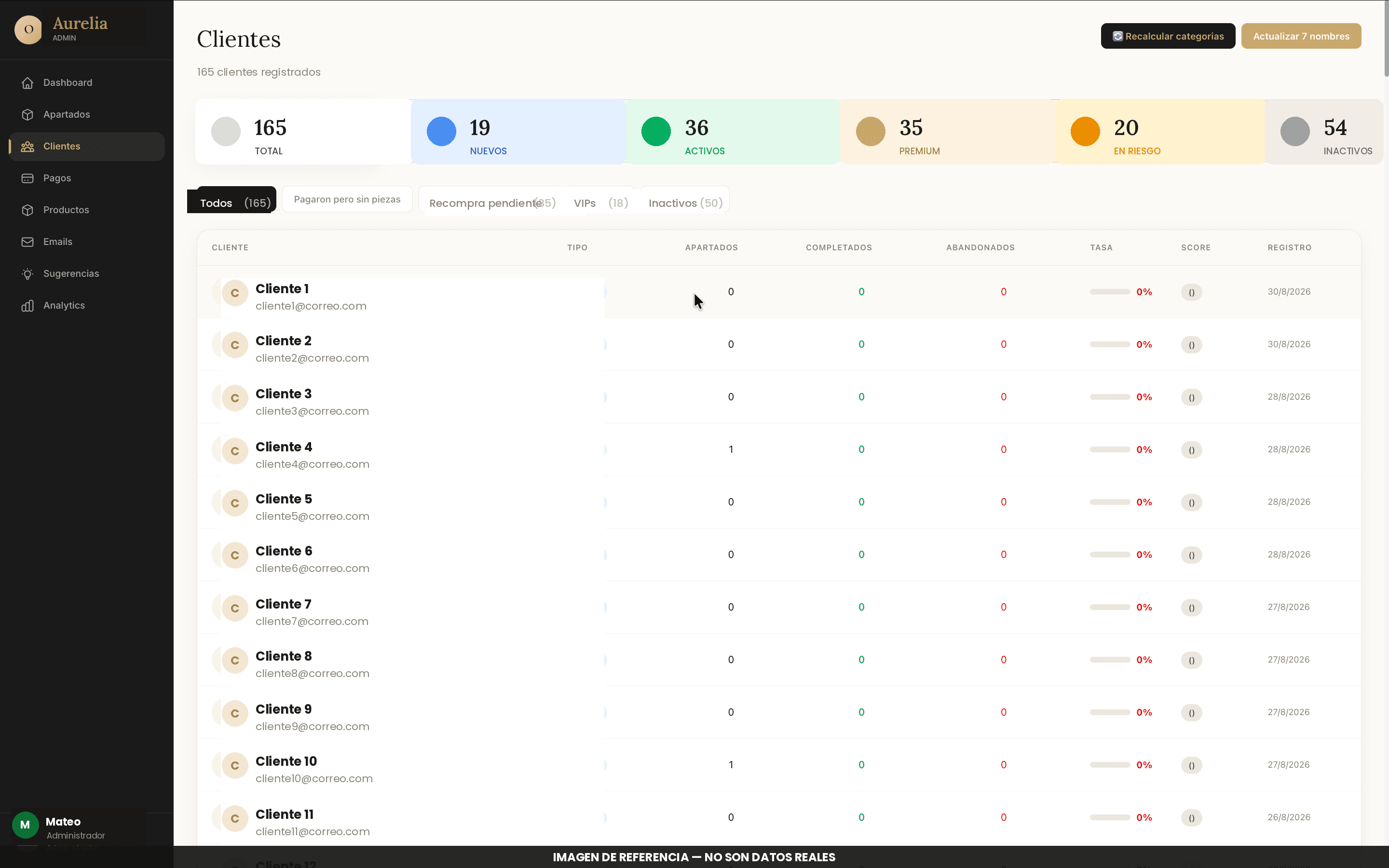Click Cliente 1 avatar circle

point(235,293)
